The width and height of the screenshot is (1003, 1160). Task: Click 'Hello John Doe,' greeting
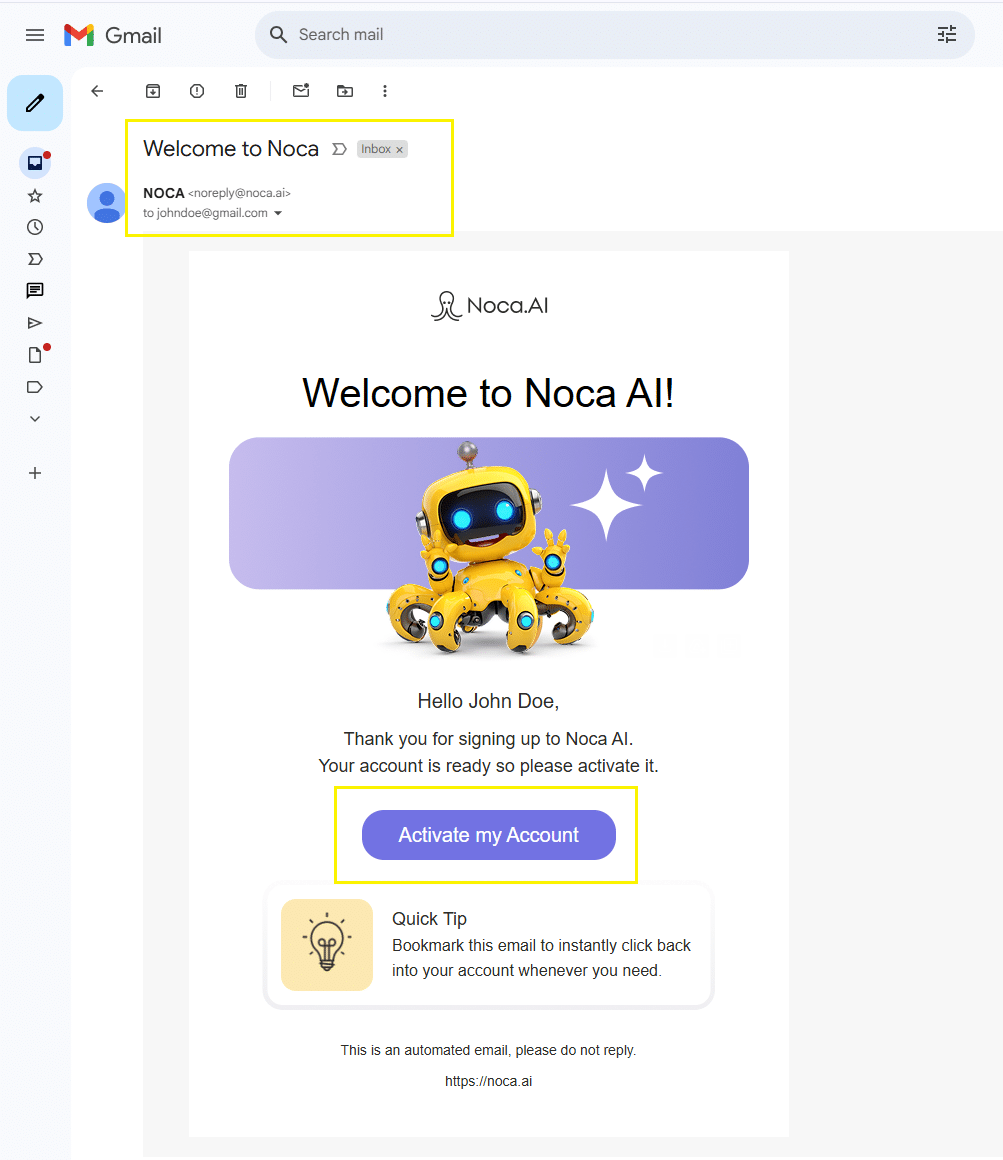coord(488,701)
